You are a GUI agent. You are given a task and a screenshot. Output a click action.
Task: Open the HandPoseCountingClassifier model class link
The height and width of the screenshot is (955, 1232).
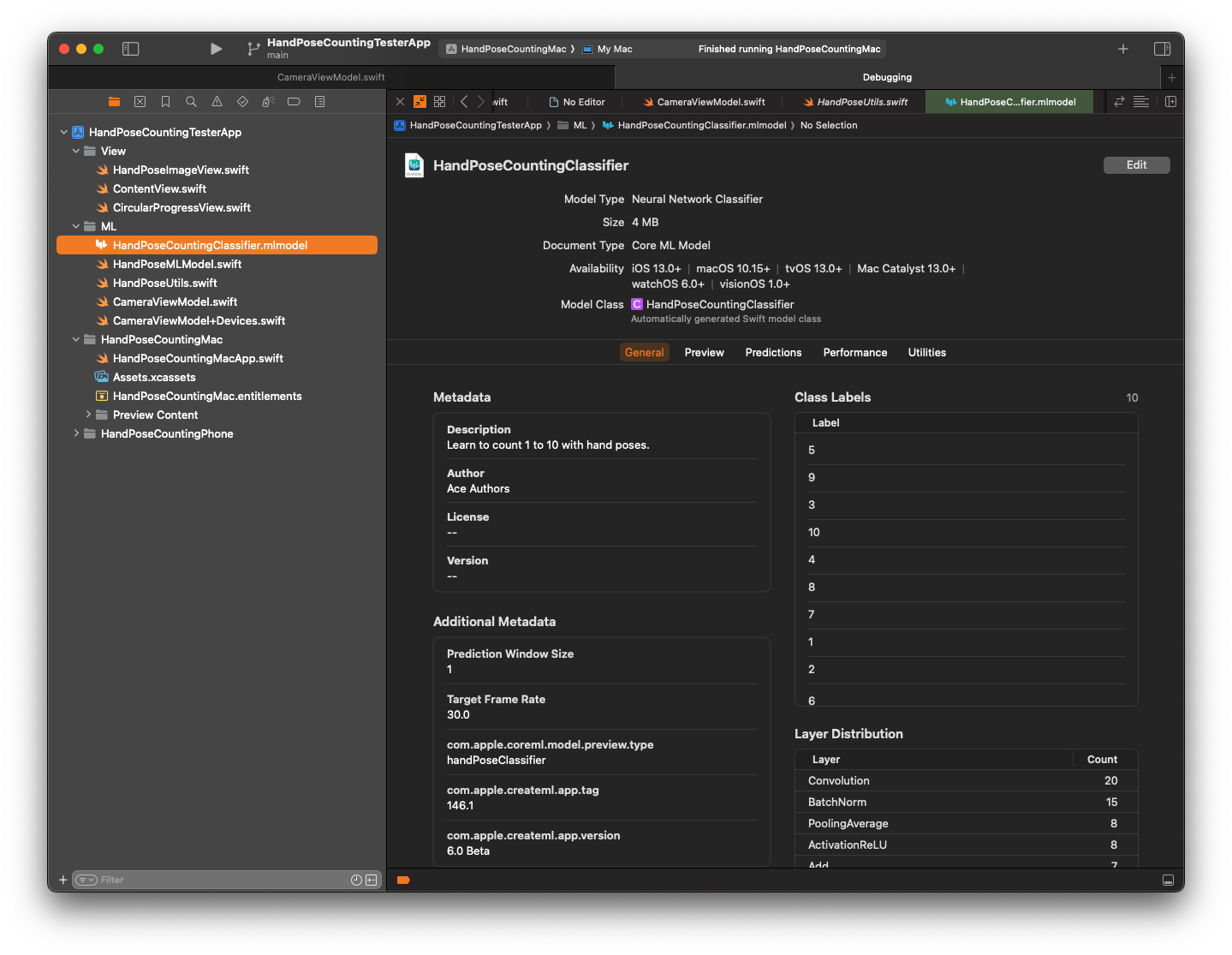[x=720, y=304]
